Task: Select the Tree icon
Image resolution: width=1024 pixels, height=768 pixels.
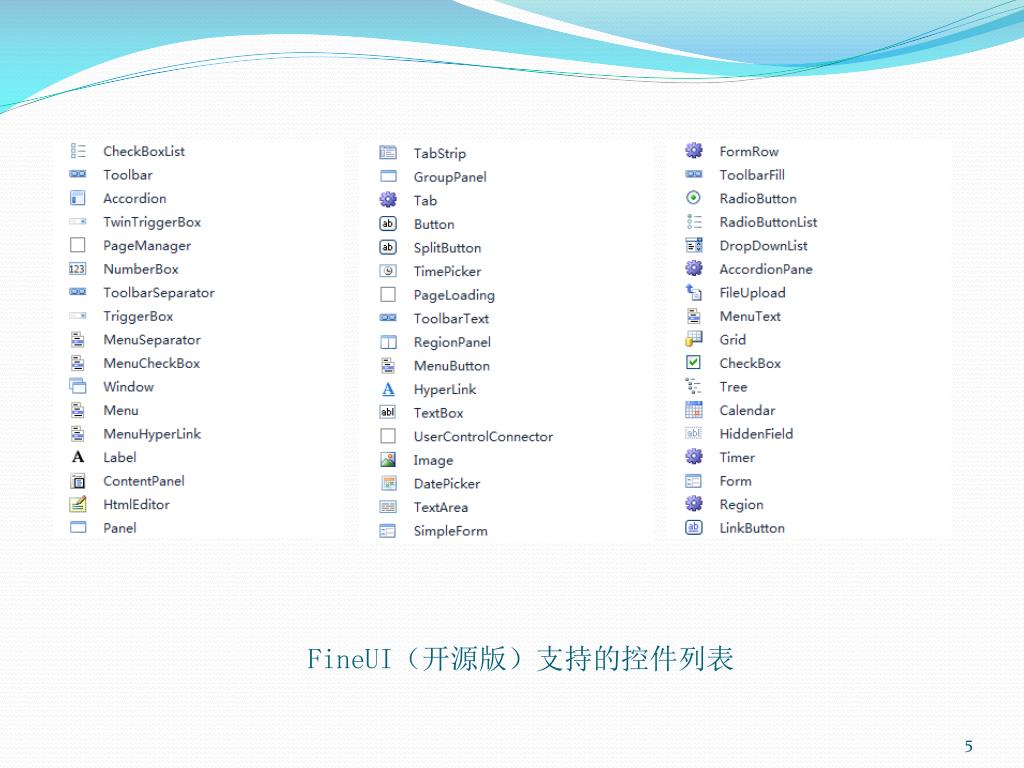Action: click(694, 386)
